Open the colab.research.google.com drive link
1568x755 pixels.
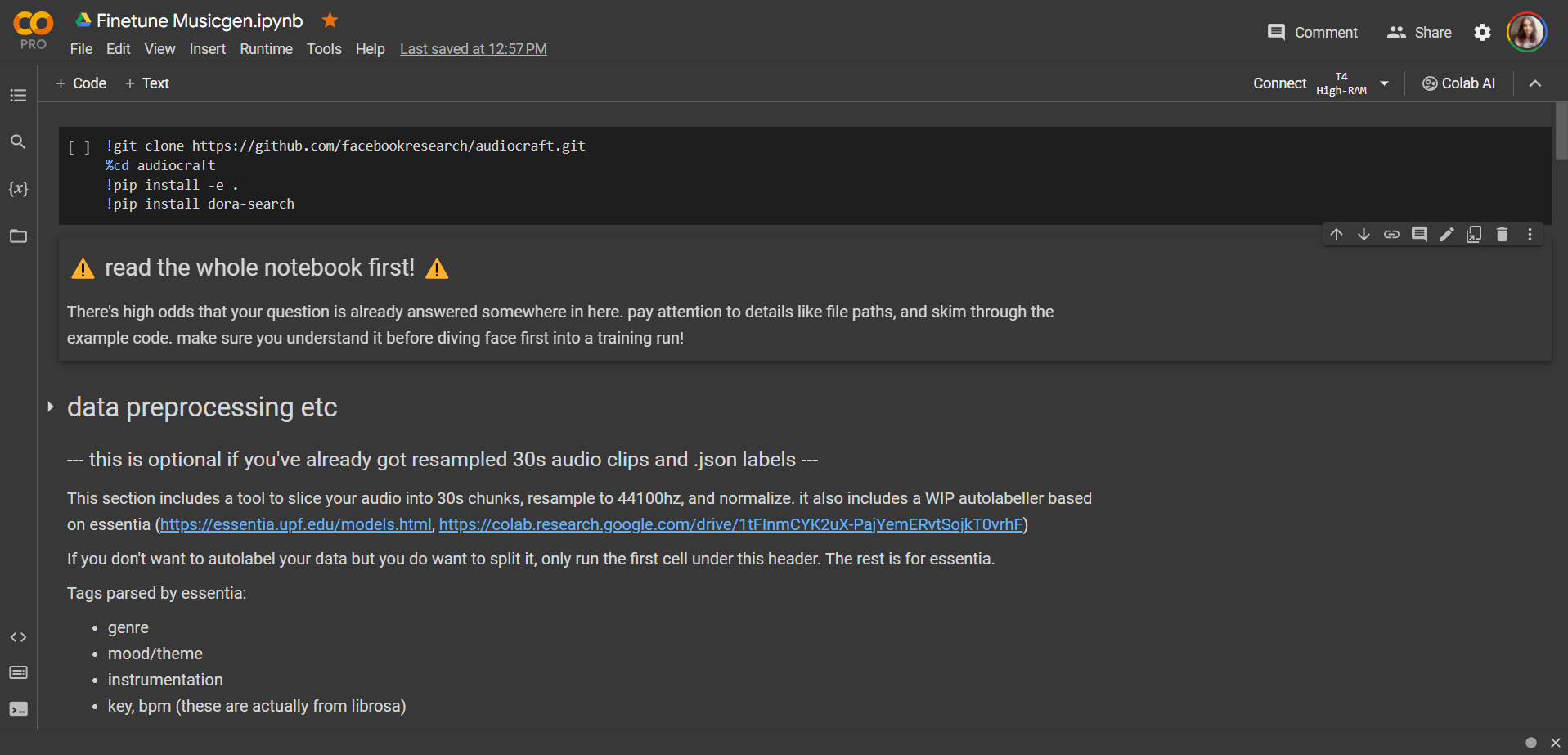[730, 524]
